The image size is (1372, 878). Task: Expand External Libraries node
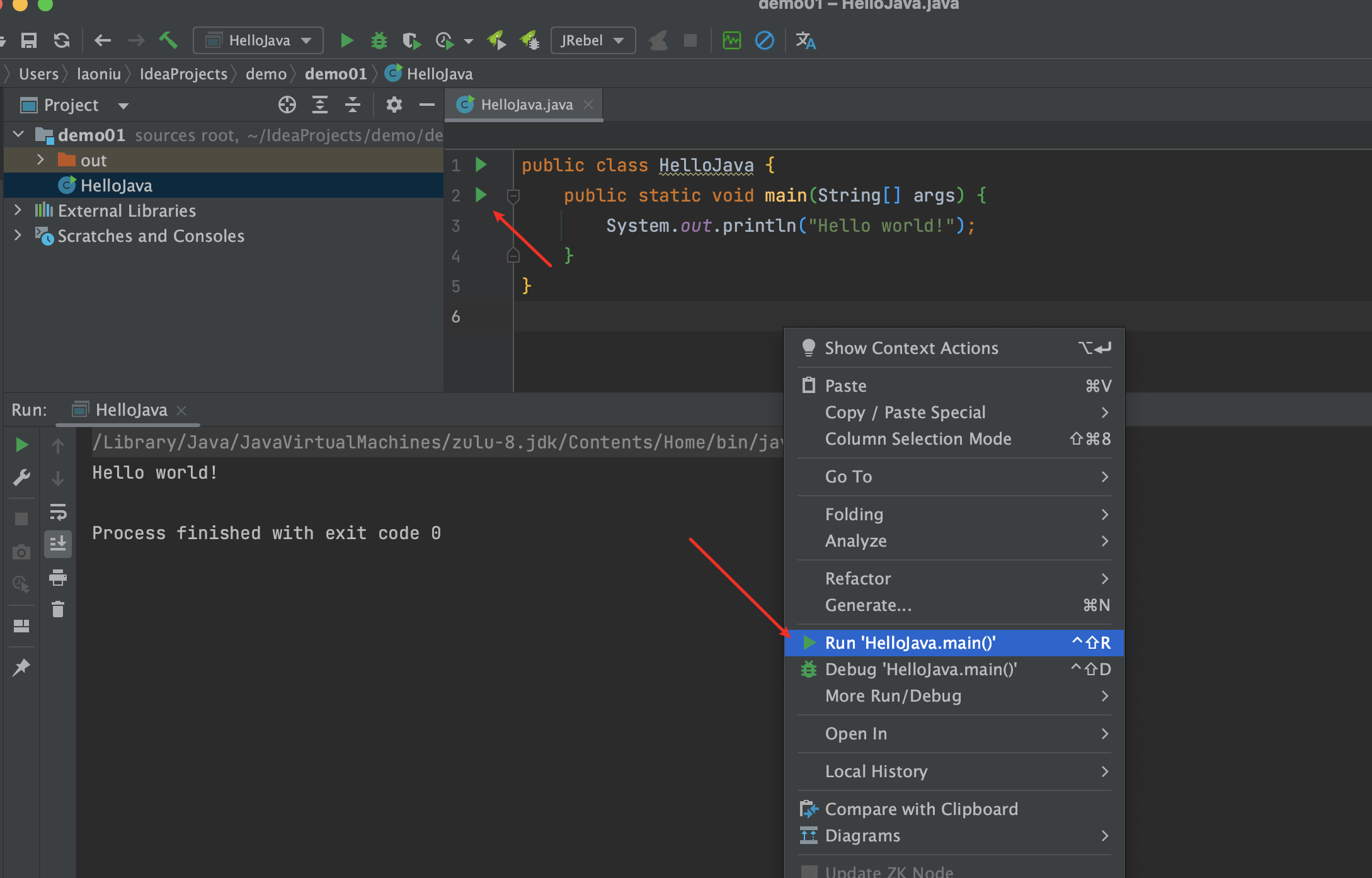pos(18,210)
